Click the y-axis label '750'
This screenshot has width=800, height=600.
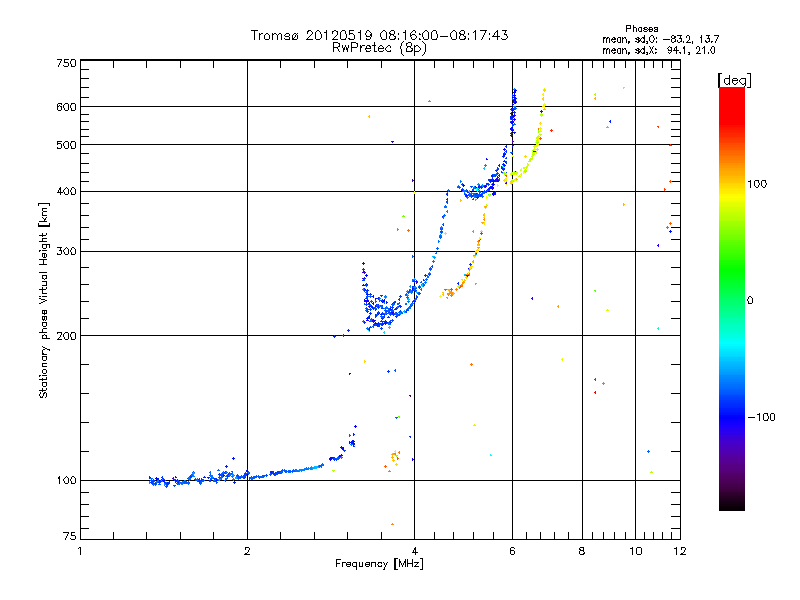[66, 63]
